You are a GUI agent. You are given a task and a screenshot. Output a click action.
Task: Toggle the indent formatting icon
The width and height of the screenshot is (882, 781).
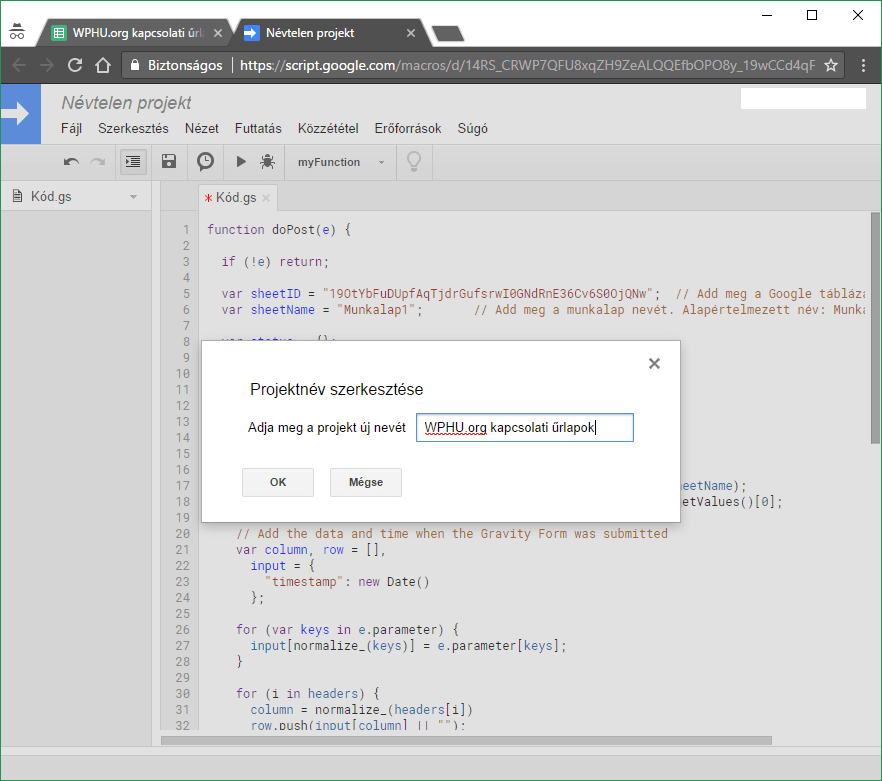[132, 162]
